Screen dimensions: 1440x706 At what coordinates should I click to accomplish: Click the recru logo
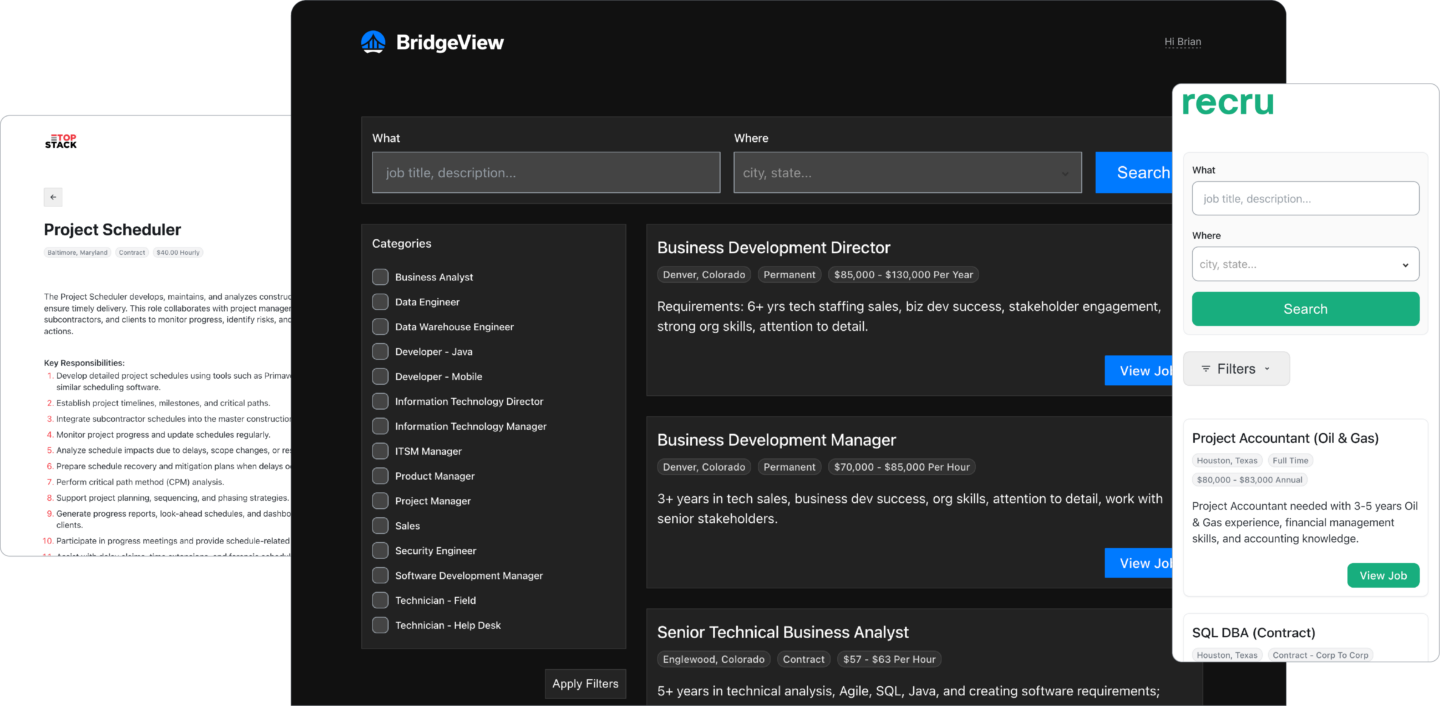[1227, 103]
